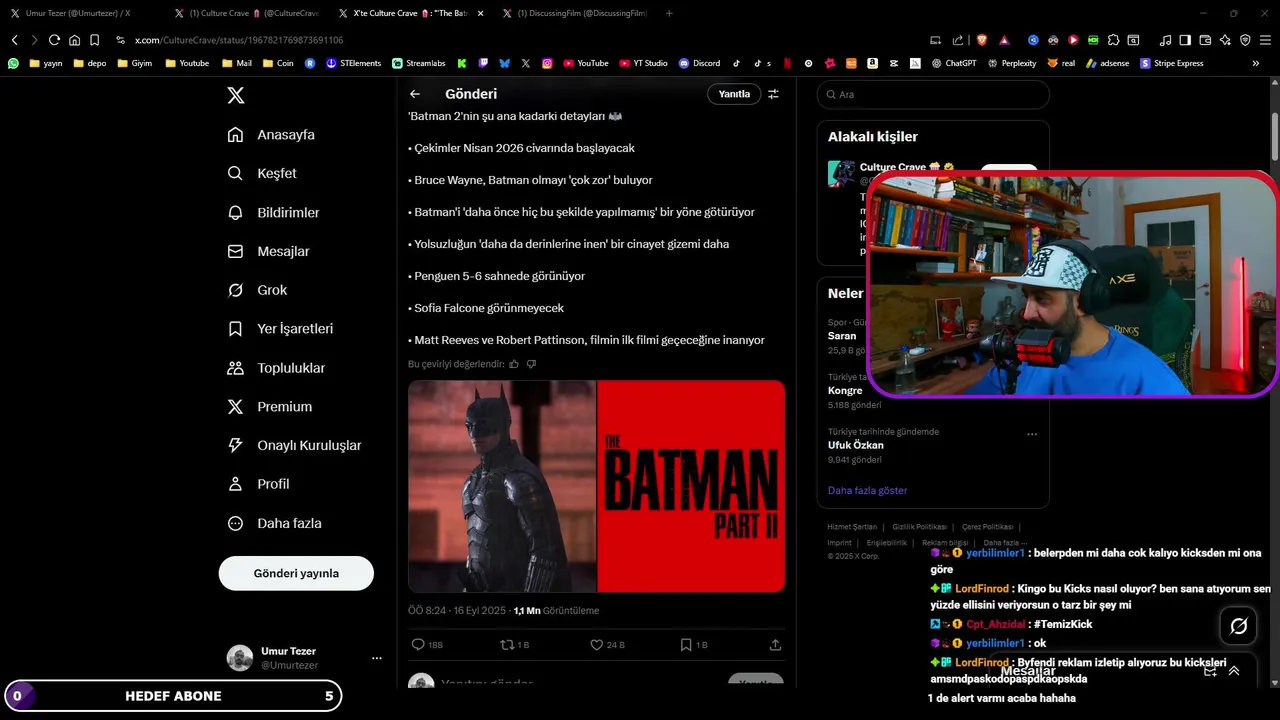The height and width of the screenshot is (720, 1280).
Task: Open Topluluklar communities
Action: [x=276, y=368]
